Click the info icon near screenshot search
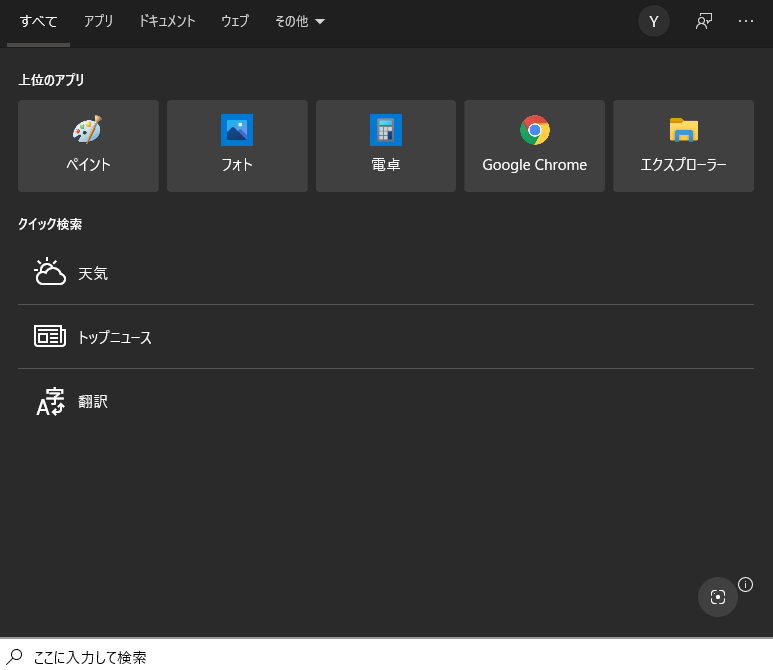773x670 pixels. coord(745,585)
